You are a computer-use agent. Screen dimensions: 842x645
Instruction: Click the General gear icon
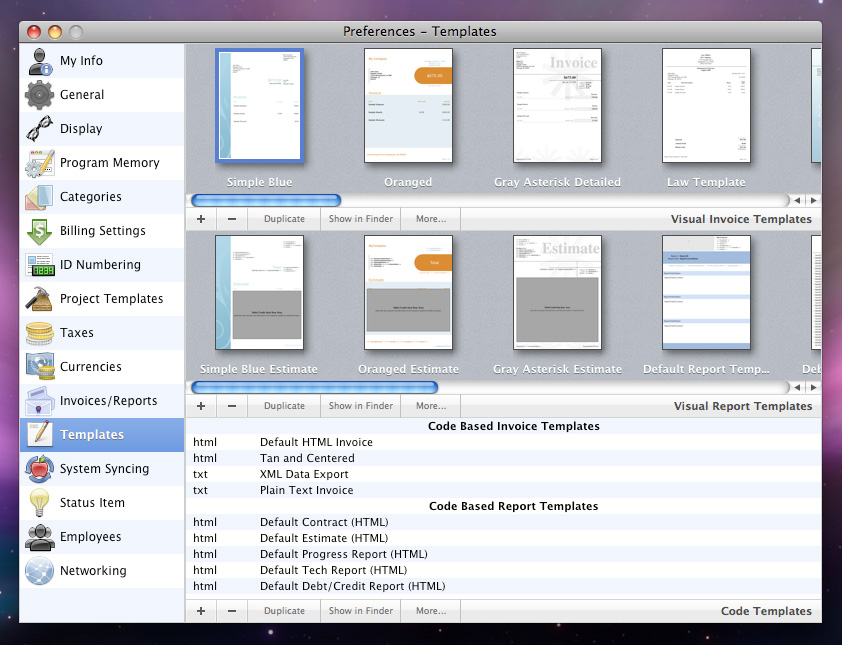39,95
